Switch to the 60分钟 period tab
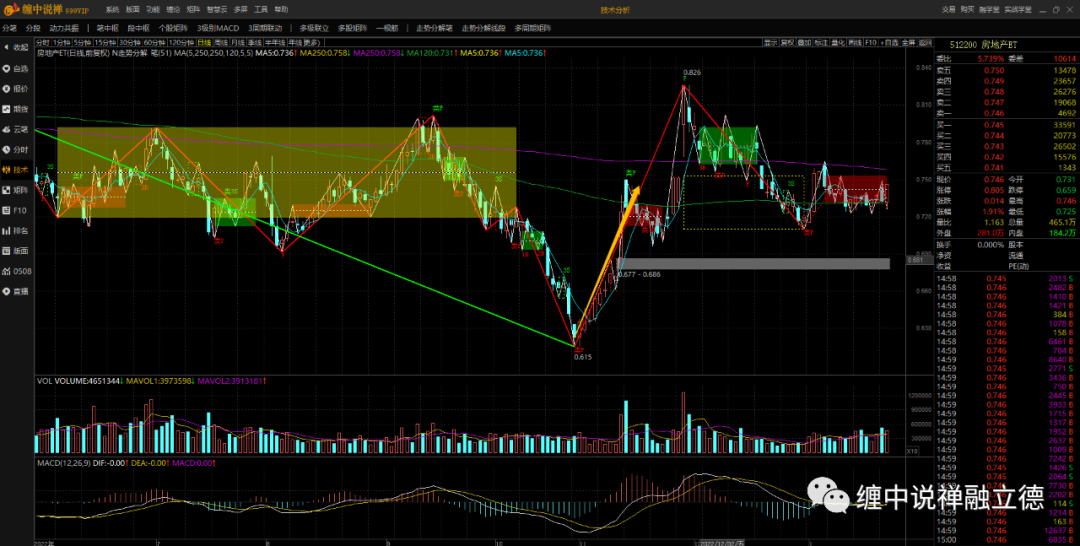Viewport: 1080px width, 546px height. tap(154, 43)
